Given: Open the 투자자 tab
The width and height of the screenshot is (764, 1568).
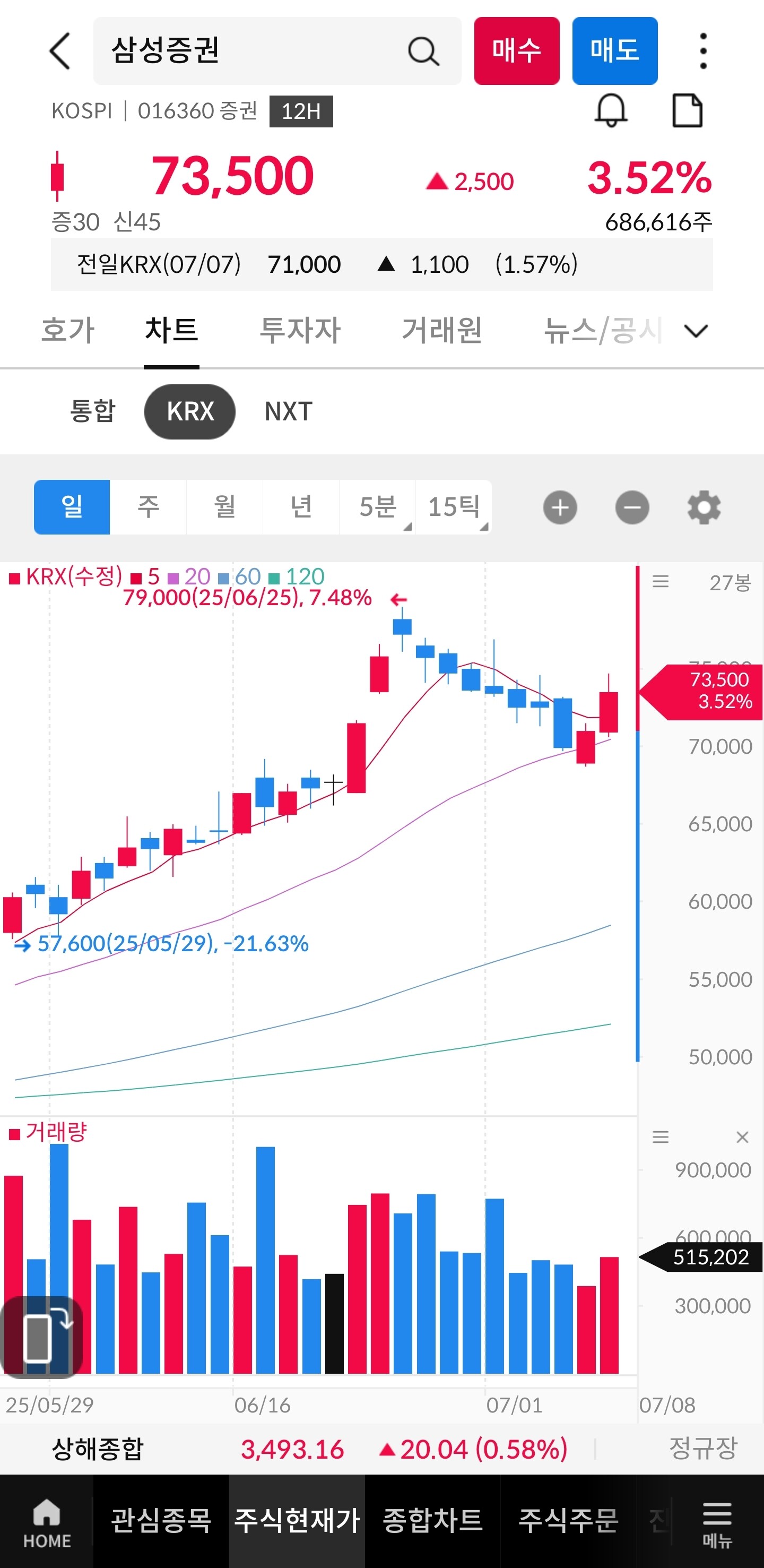Looking at the screenshot, I should tap(300, 330).
